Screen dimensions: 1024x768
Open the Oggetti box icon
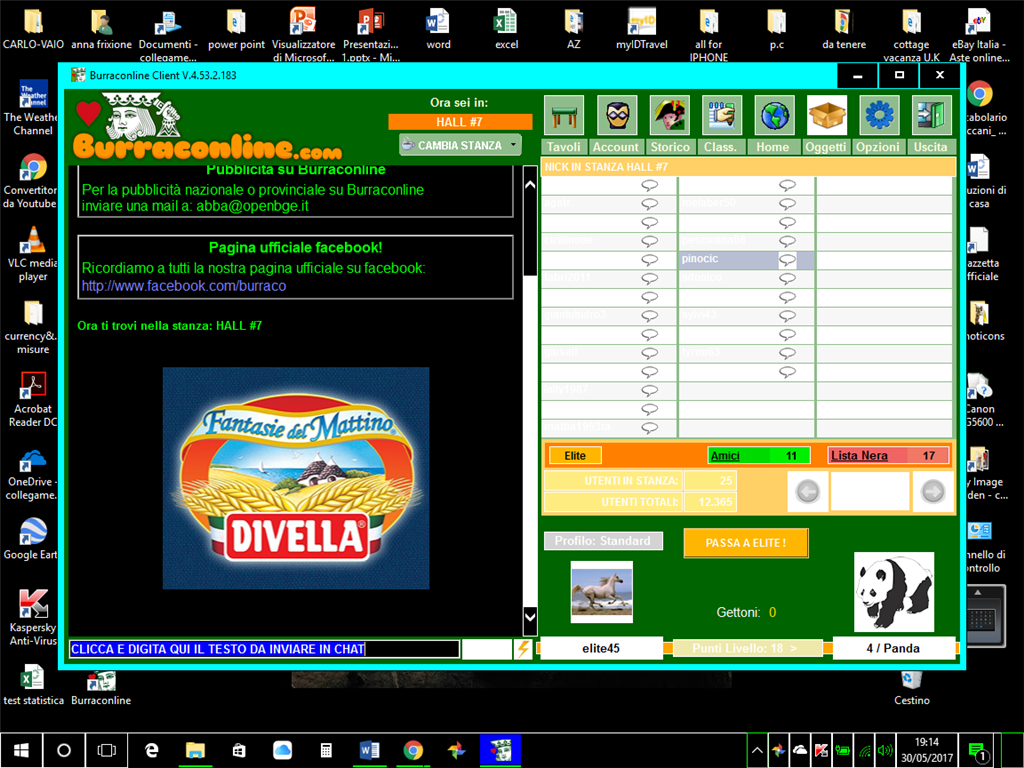pos(827,116)
